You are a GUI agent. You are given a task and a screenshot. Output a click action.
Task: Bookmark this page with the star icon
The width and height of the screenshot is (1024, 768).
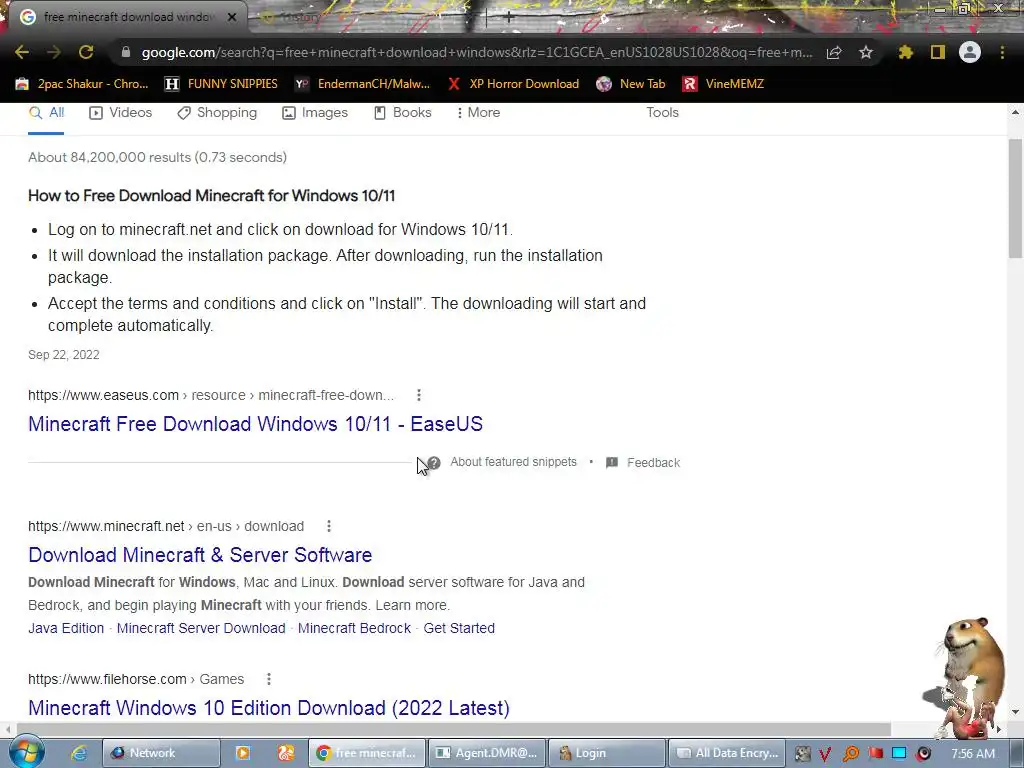pos(866,52)
